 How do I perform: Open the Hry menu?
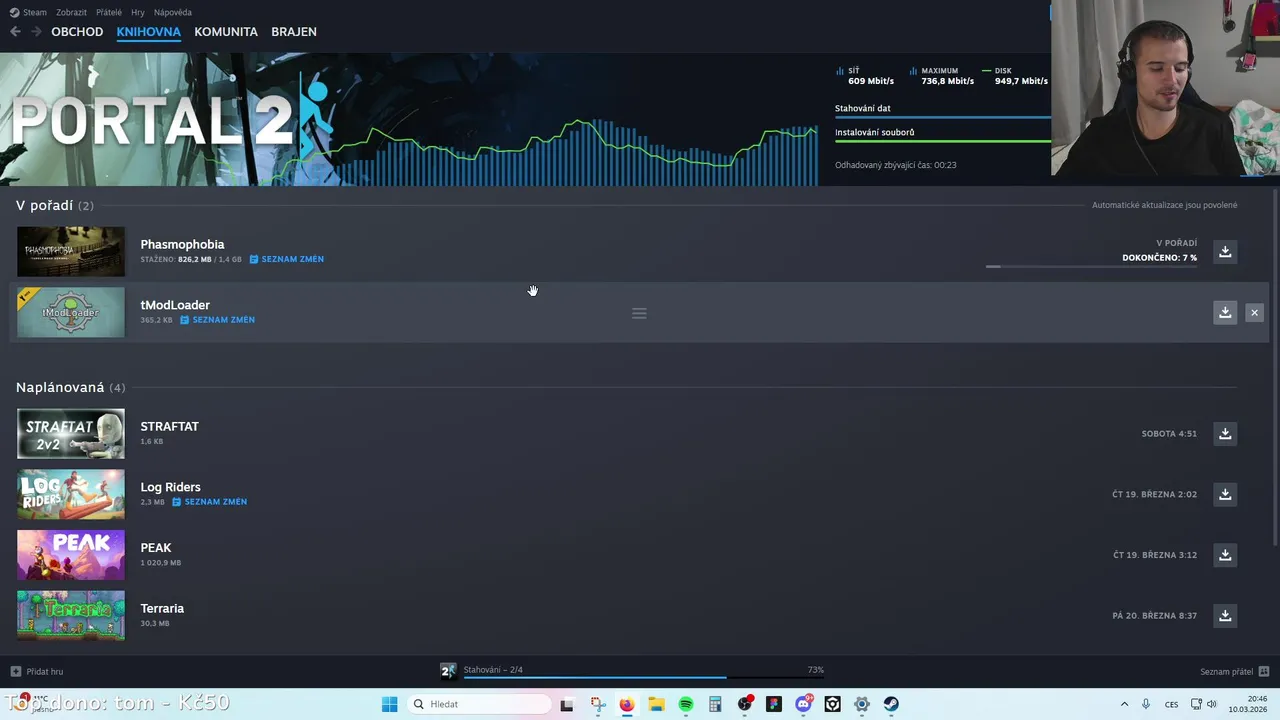pos(138,12)
